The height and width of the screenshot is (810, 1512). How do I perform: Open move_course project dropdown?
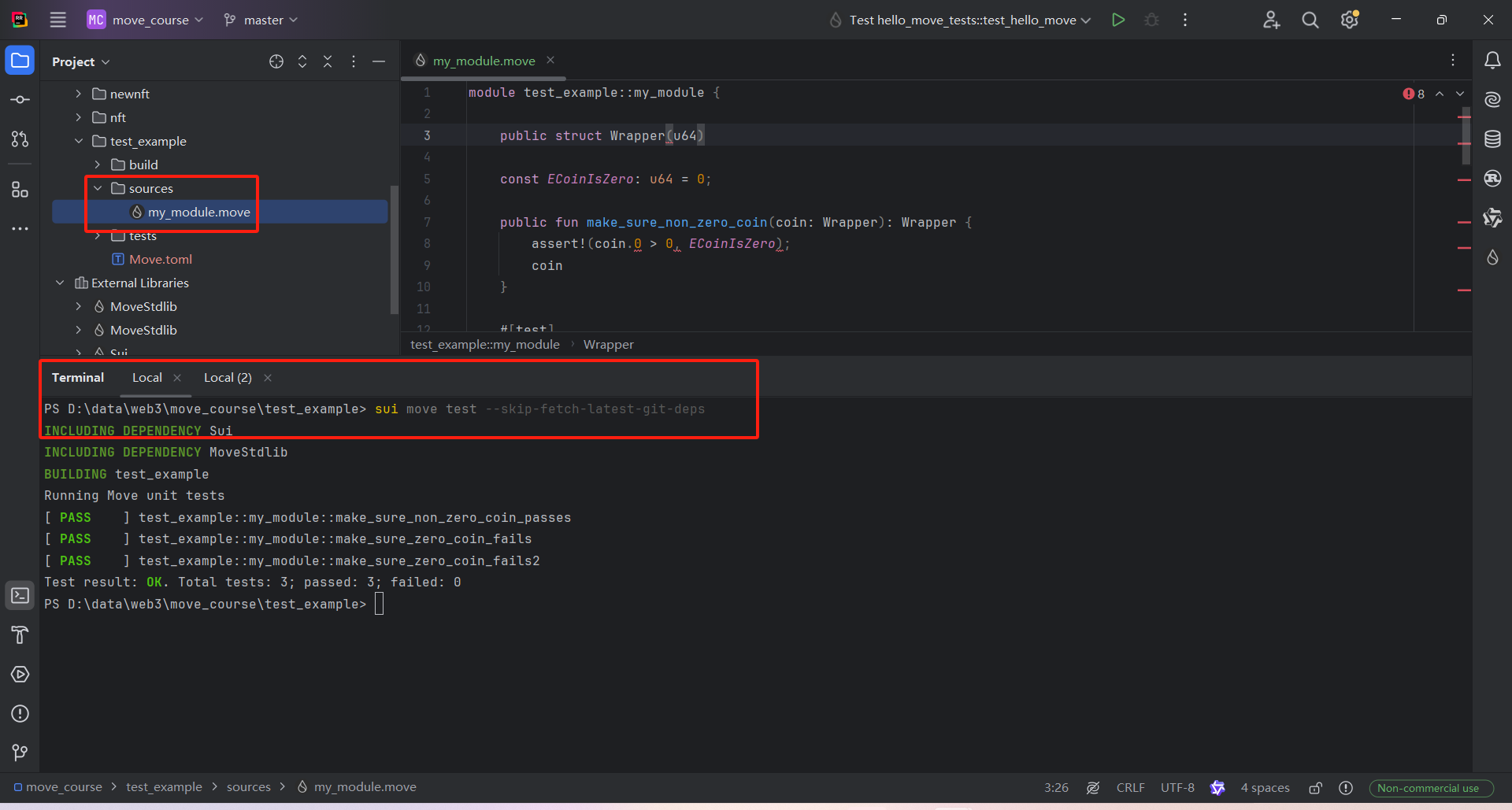pyautogui.click(x=145, y=20)
